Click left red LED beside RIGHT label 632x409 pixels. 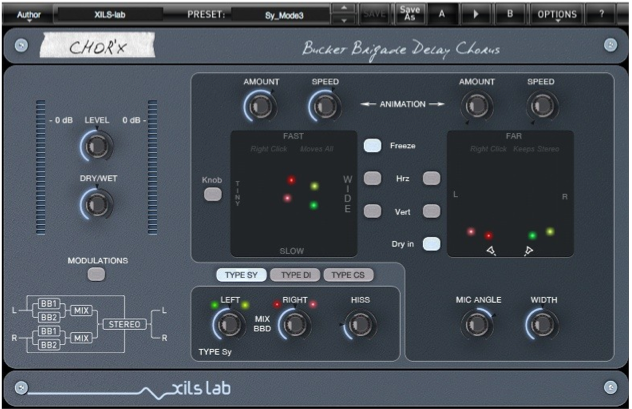276,305
